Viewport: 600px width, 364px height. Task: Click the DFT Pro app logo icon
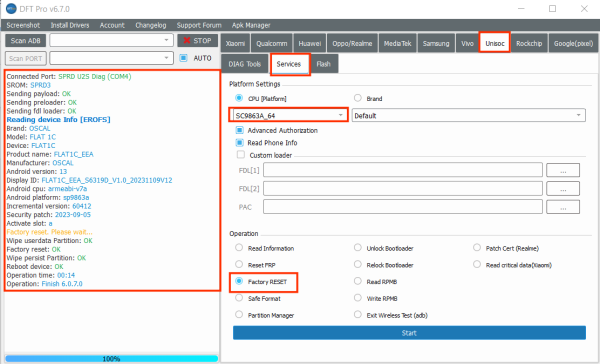click(11, 9)
